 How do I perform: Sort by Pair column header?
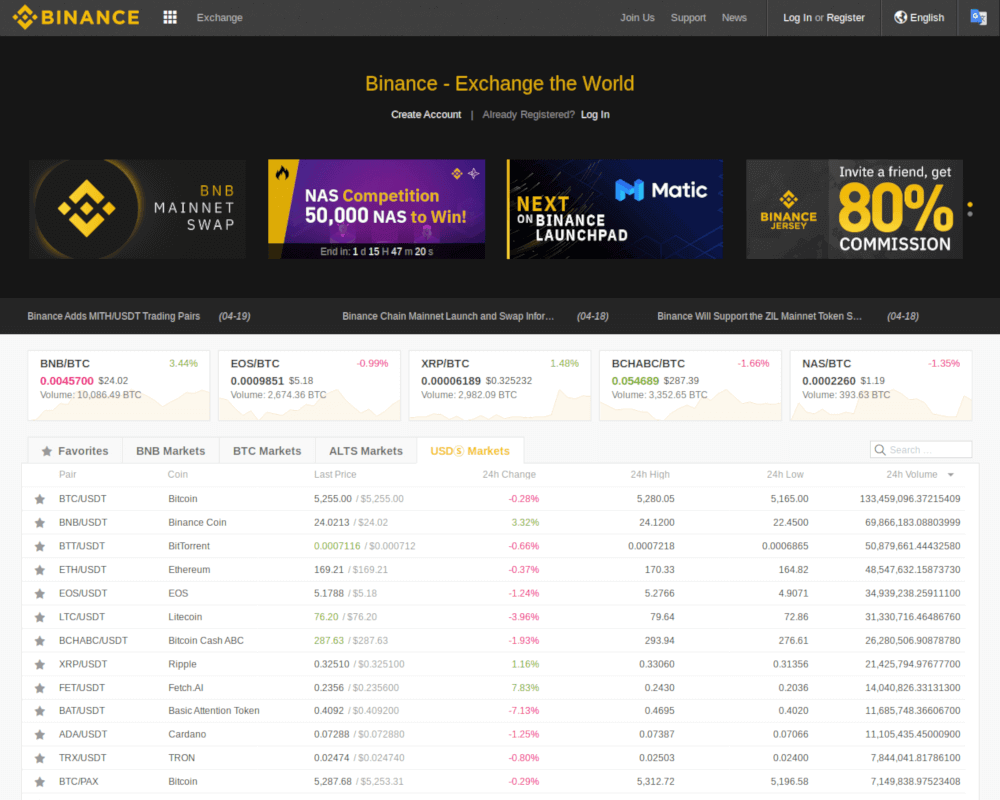coord(68,475)
